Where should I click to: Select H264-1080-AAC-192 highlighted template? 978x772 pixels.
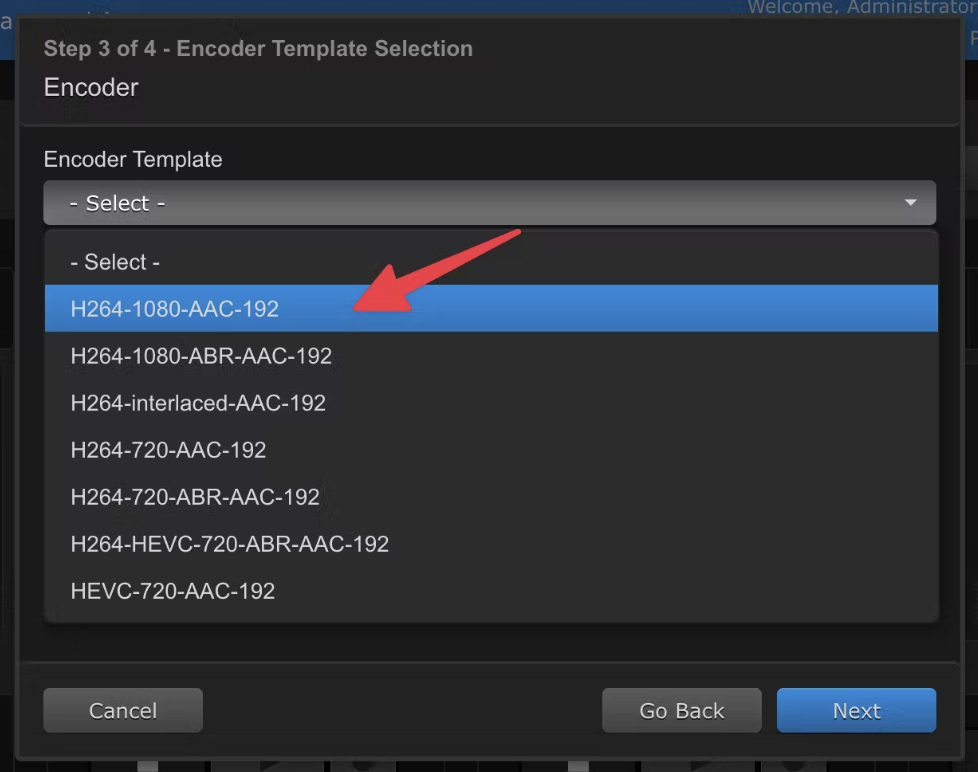click(x=491, y=309)
